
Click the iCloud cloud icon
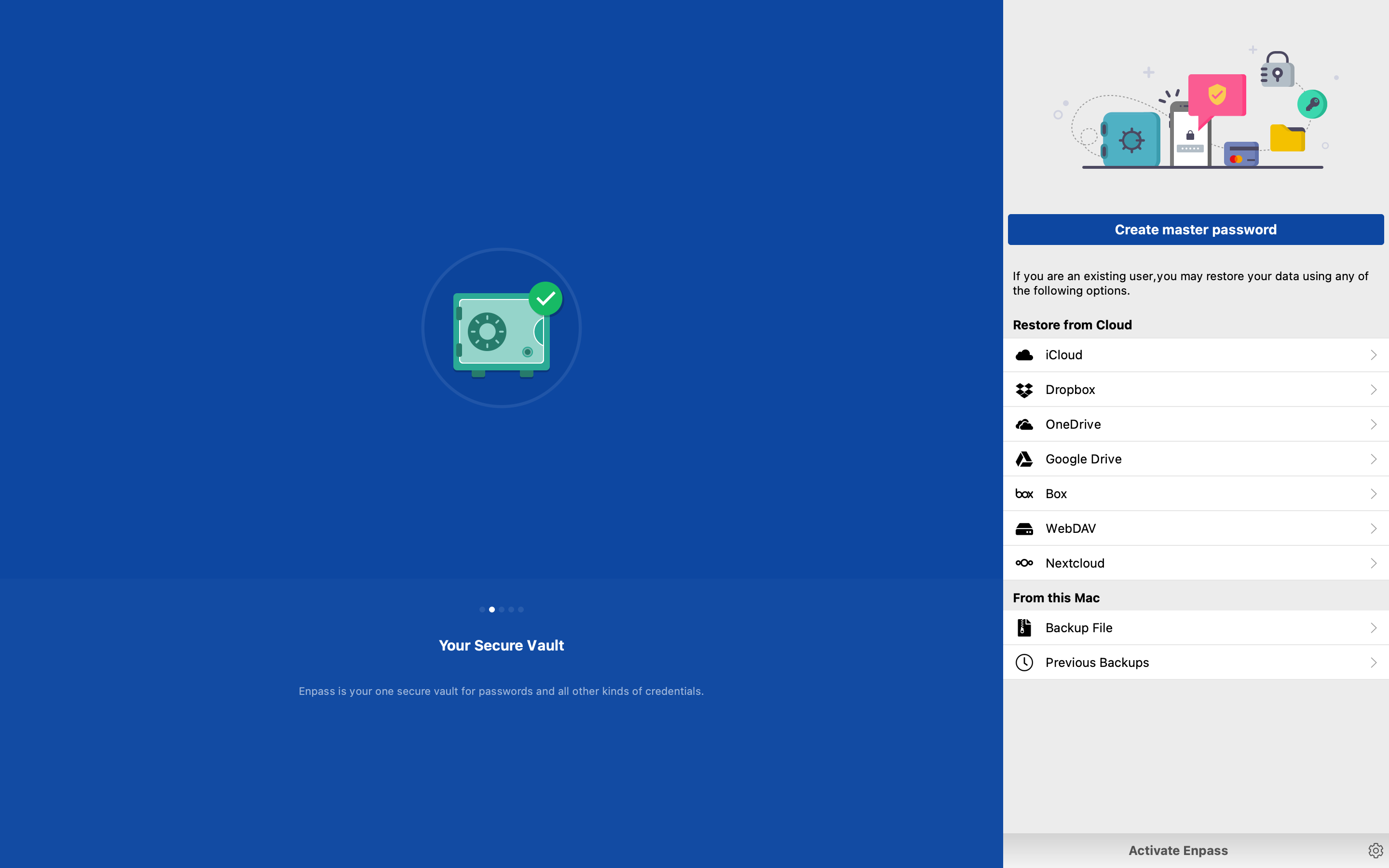[1024, 355]
